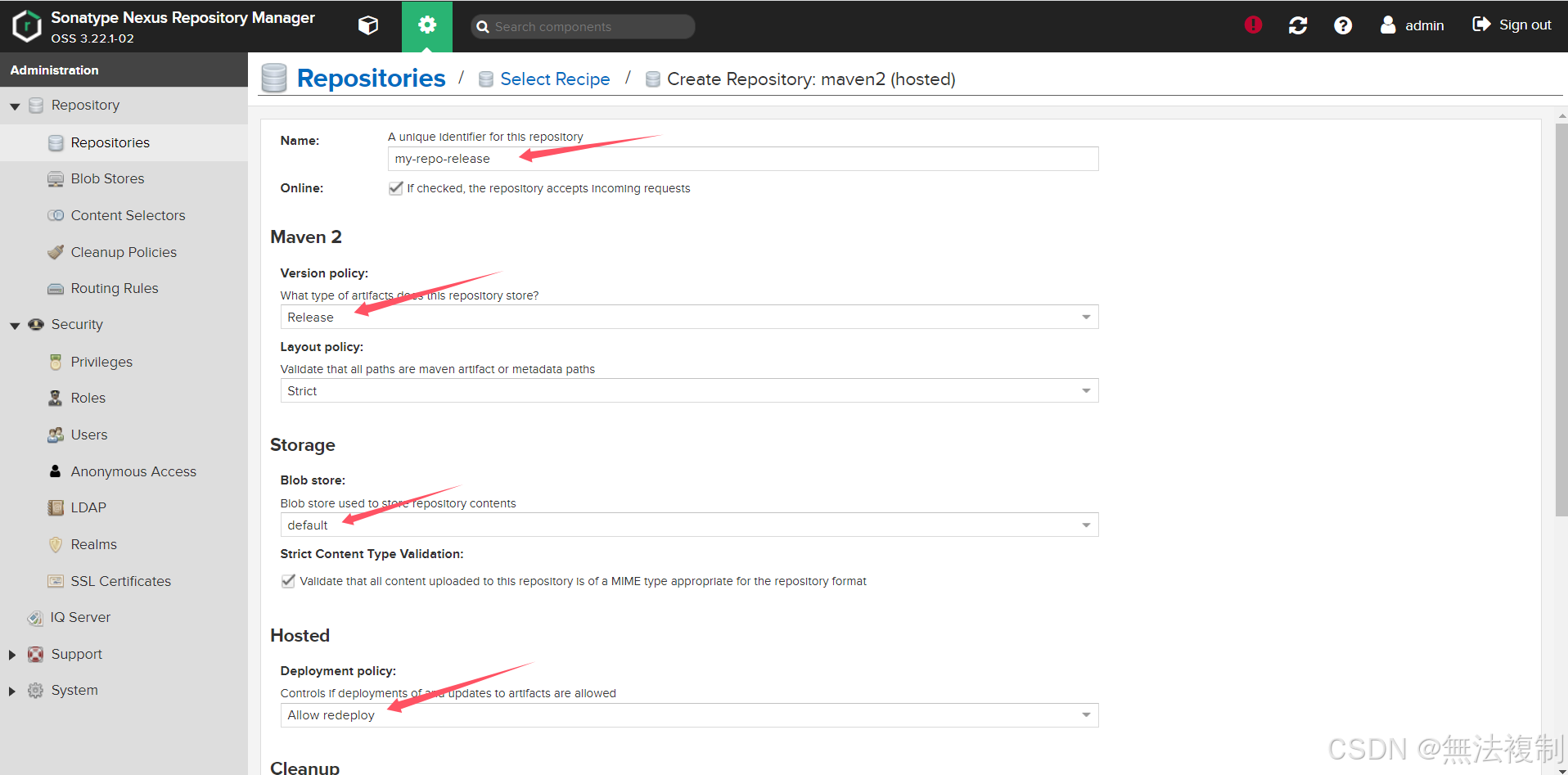This screenshot has height=775, width=1568.
Task: Open Anonymous Access in the sidebar
Action: point(133,471)
